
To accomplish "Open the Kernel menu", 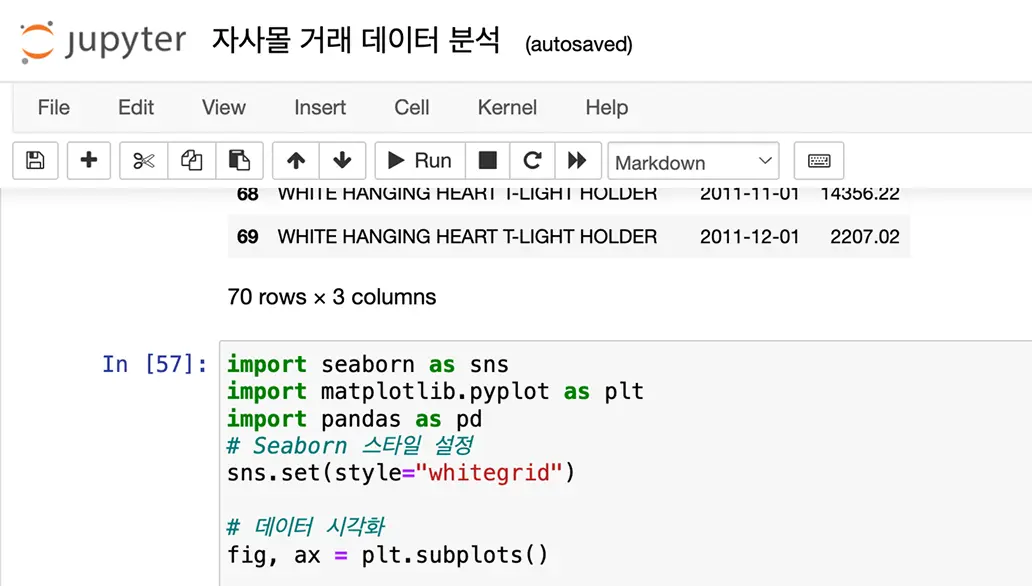I will (x=507, y=107).
